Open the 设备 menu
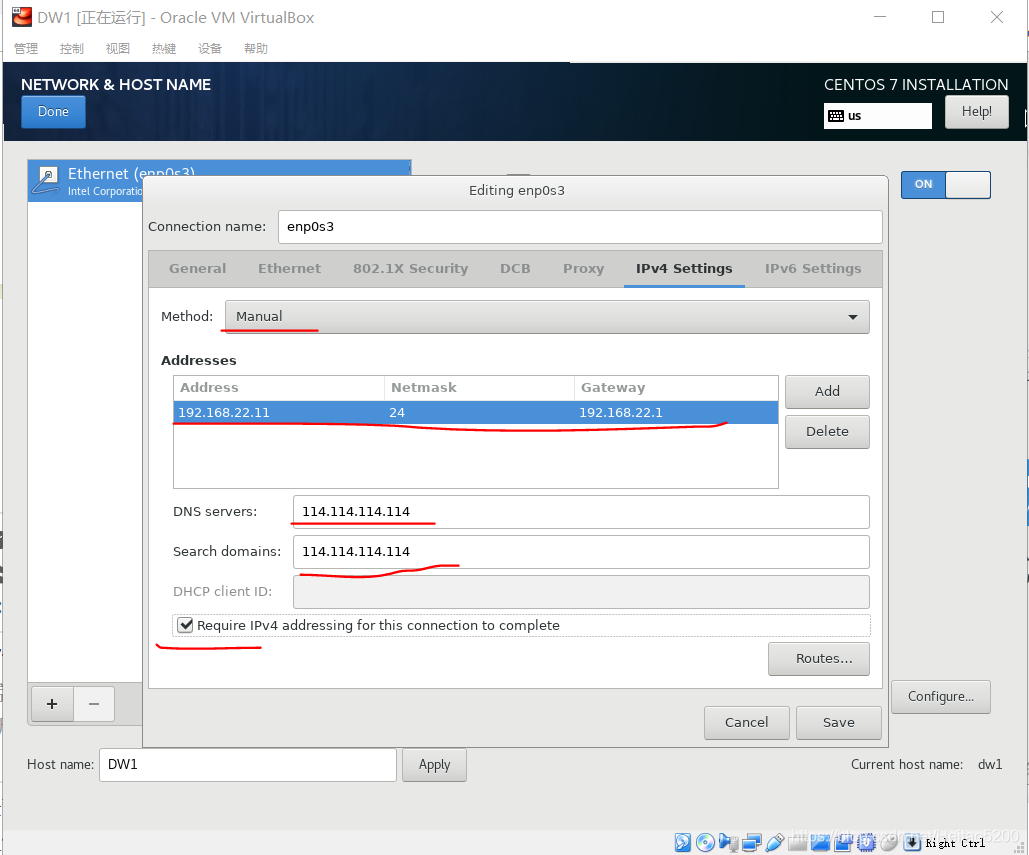Viewport: 1029px width, 855px height. [x=210, y=49]
